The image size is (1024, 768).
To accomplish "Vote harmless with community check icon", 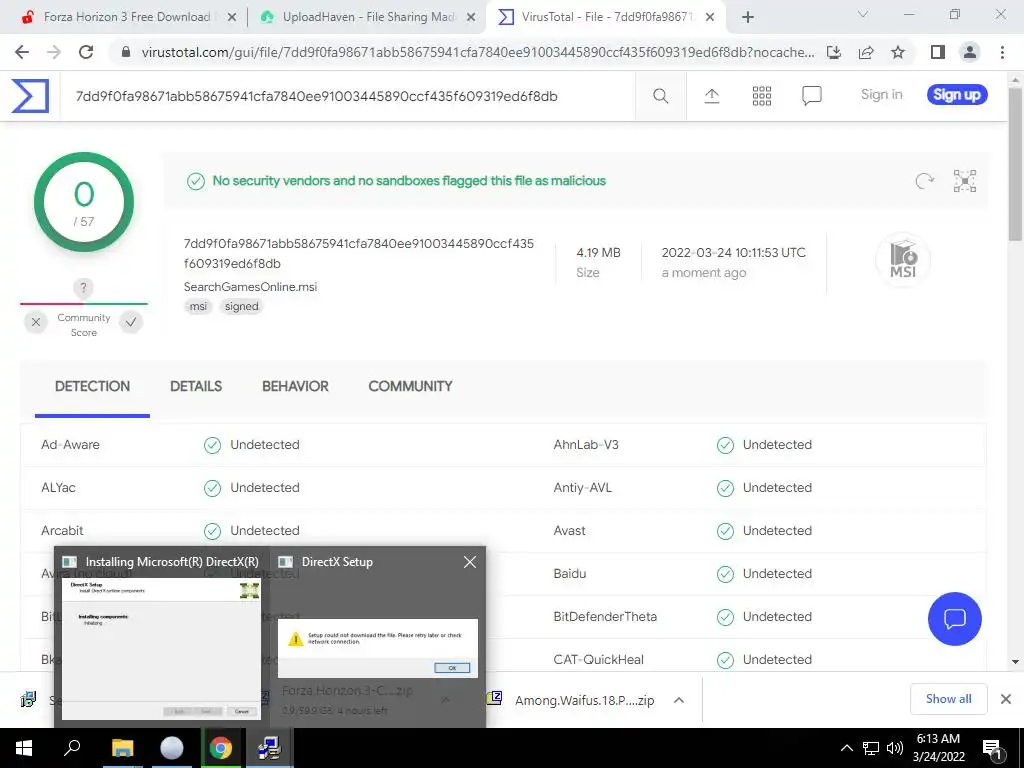I will click(131, 322).
